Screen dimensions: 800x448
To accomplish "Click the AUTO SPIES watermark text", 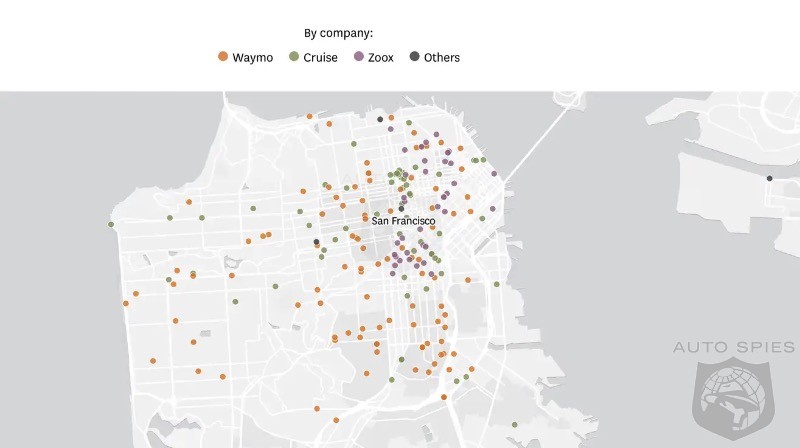I will (733, 347).
